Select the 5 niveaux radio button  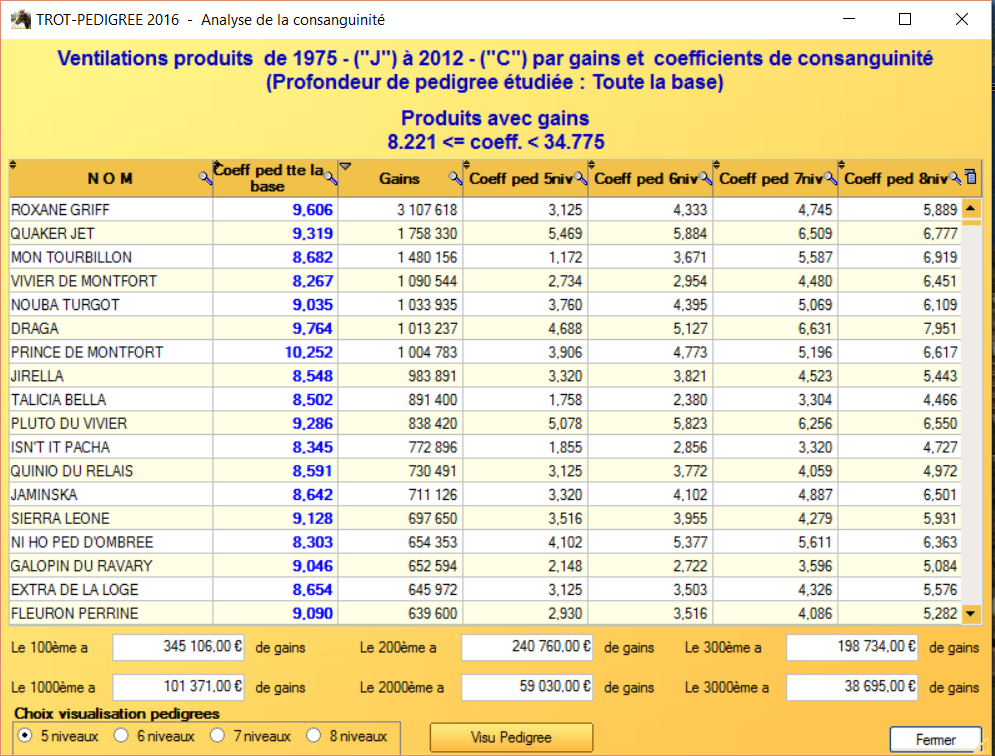(25, 736)
